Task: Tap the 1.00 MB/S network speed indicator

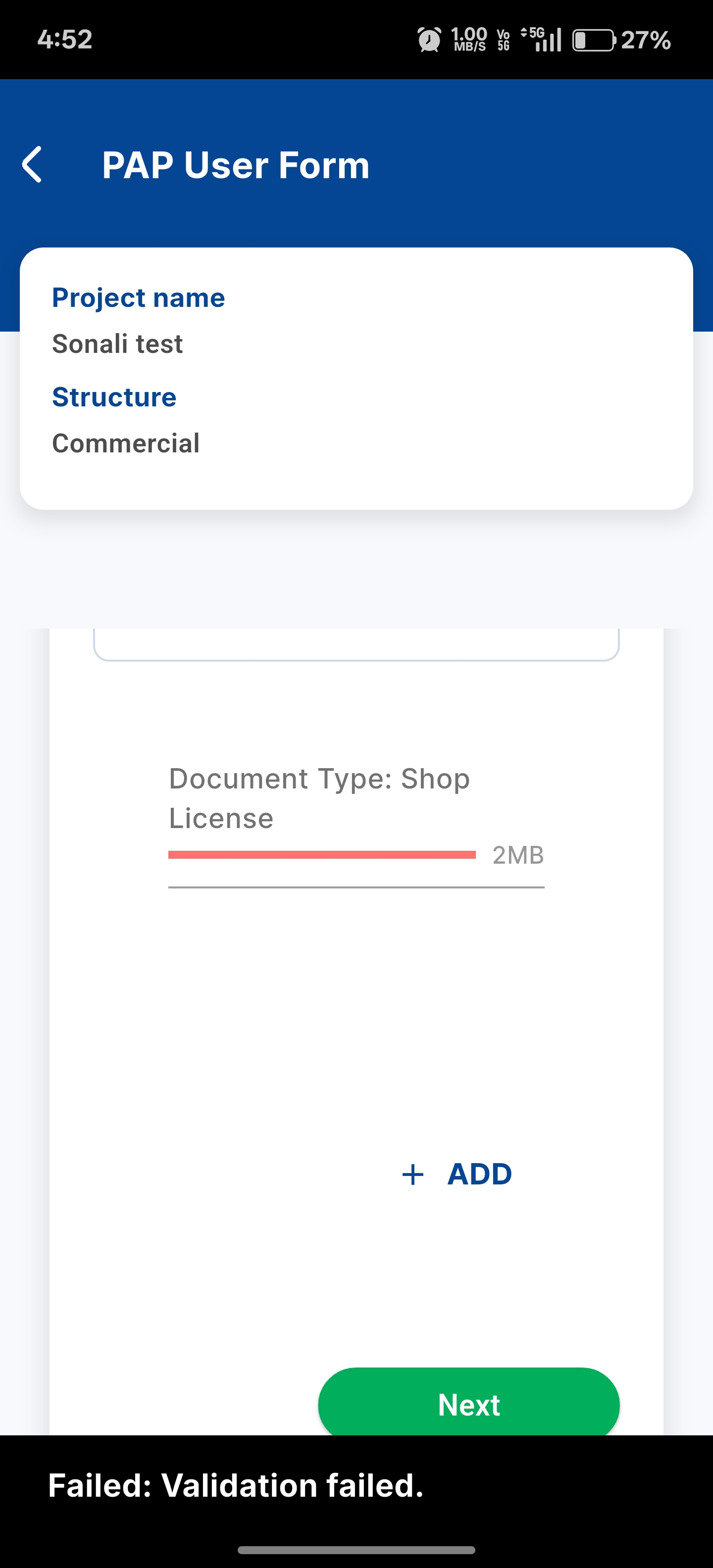Action: click(469, 40)
